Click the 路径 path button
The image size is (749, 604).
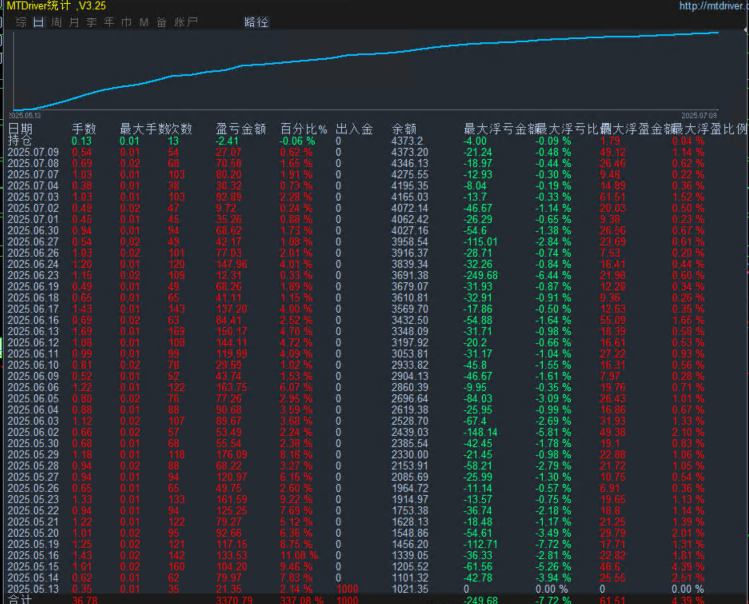(x=257, y=22)
